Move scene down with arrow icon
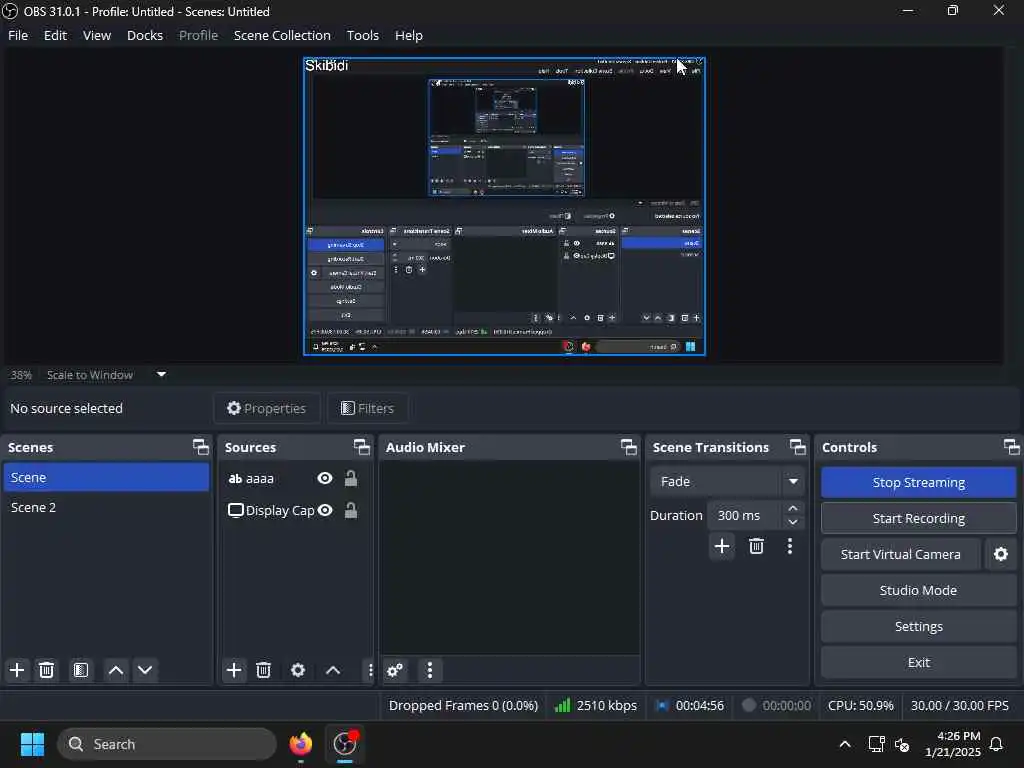 tap(145, 670)
